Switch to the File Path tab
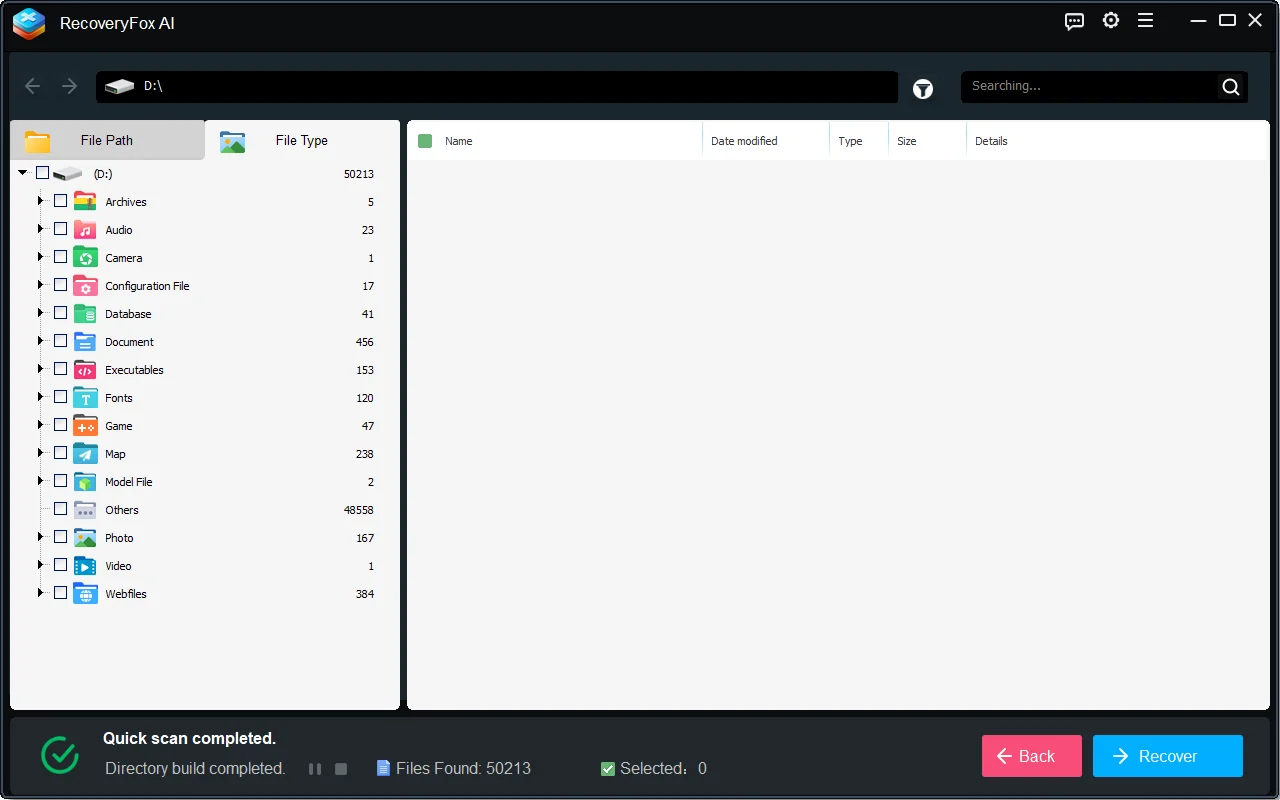 pyautogui.click(x=106, y=140)
